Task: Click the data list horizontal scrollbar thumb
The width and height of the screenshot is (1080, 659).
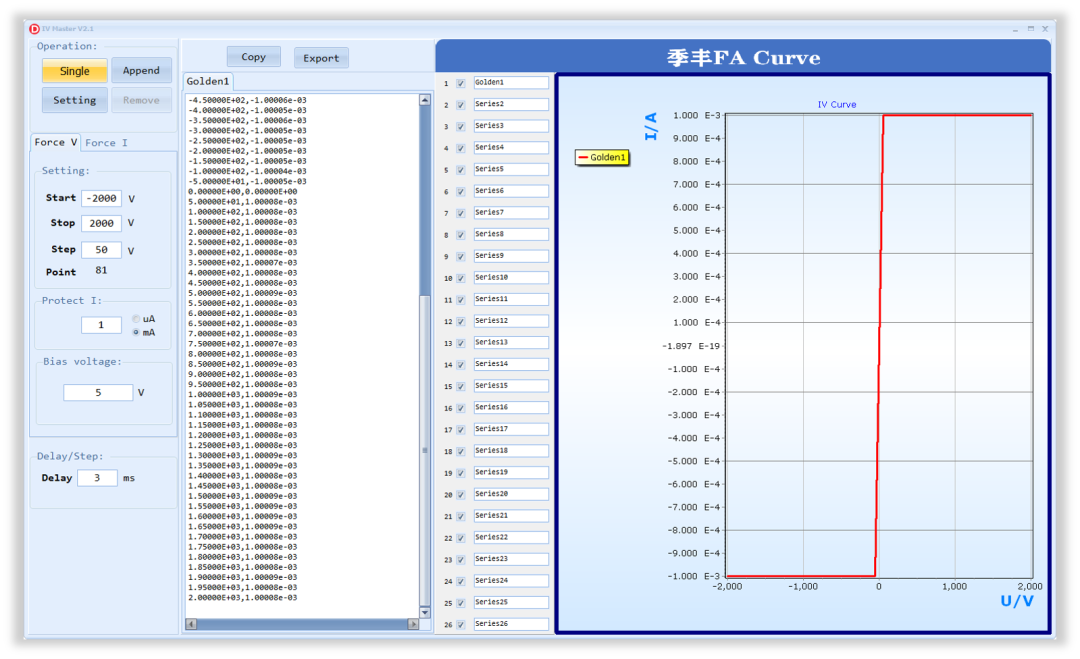Action: tap(302, 624)
